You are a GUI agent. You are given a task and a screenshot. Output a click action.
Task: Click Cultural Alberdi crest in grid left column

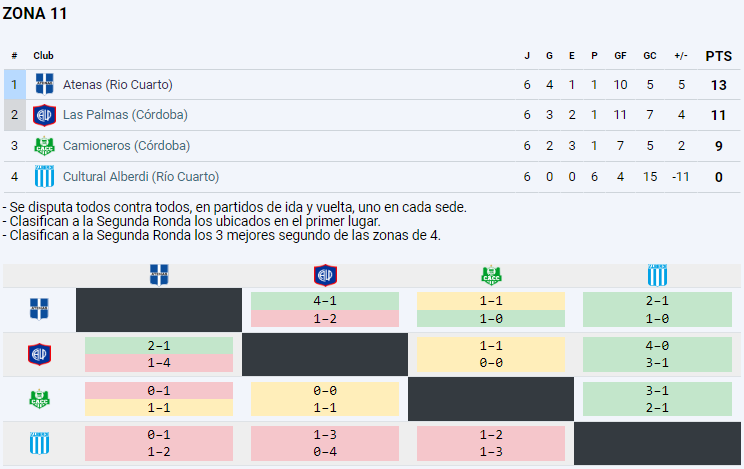(39, 443)
